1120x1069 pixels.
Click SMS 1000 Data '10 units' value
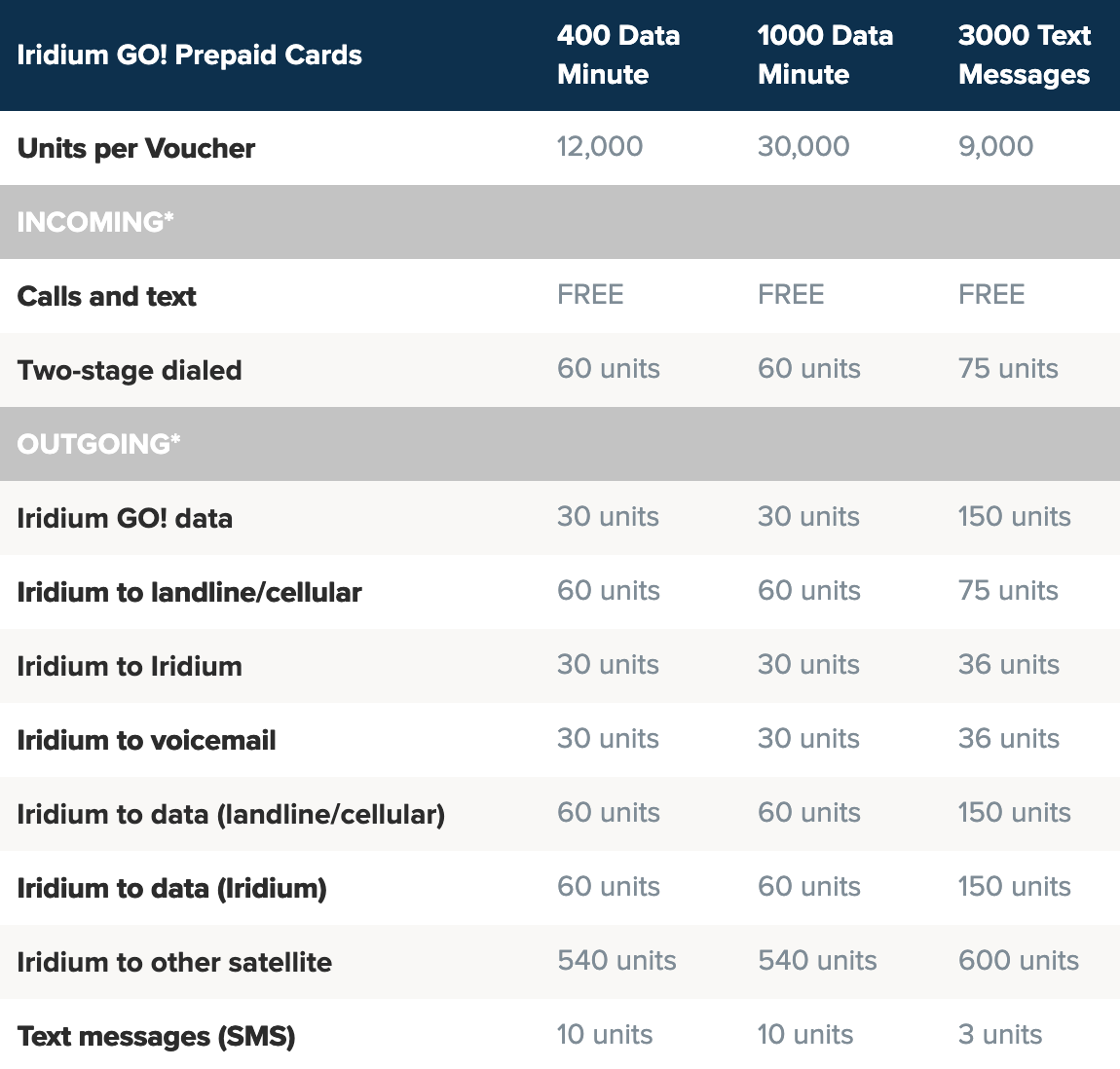tap(805, 1034)
